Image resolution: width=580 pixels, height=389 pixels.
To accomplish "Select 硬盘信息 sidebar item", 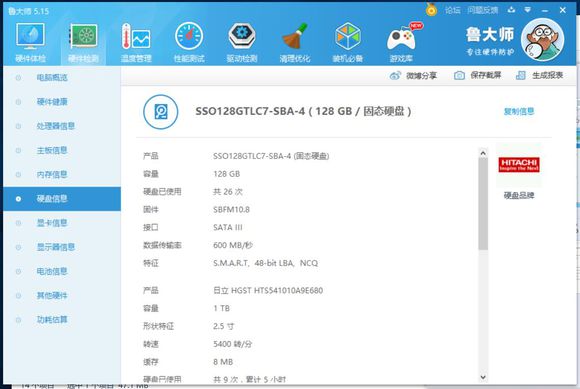I will (x=62, y=199).
